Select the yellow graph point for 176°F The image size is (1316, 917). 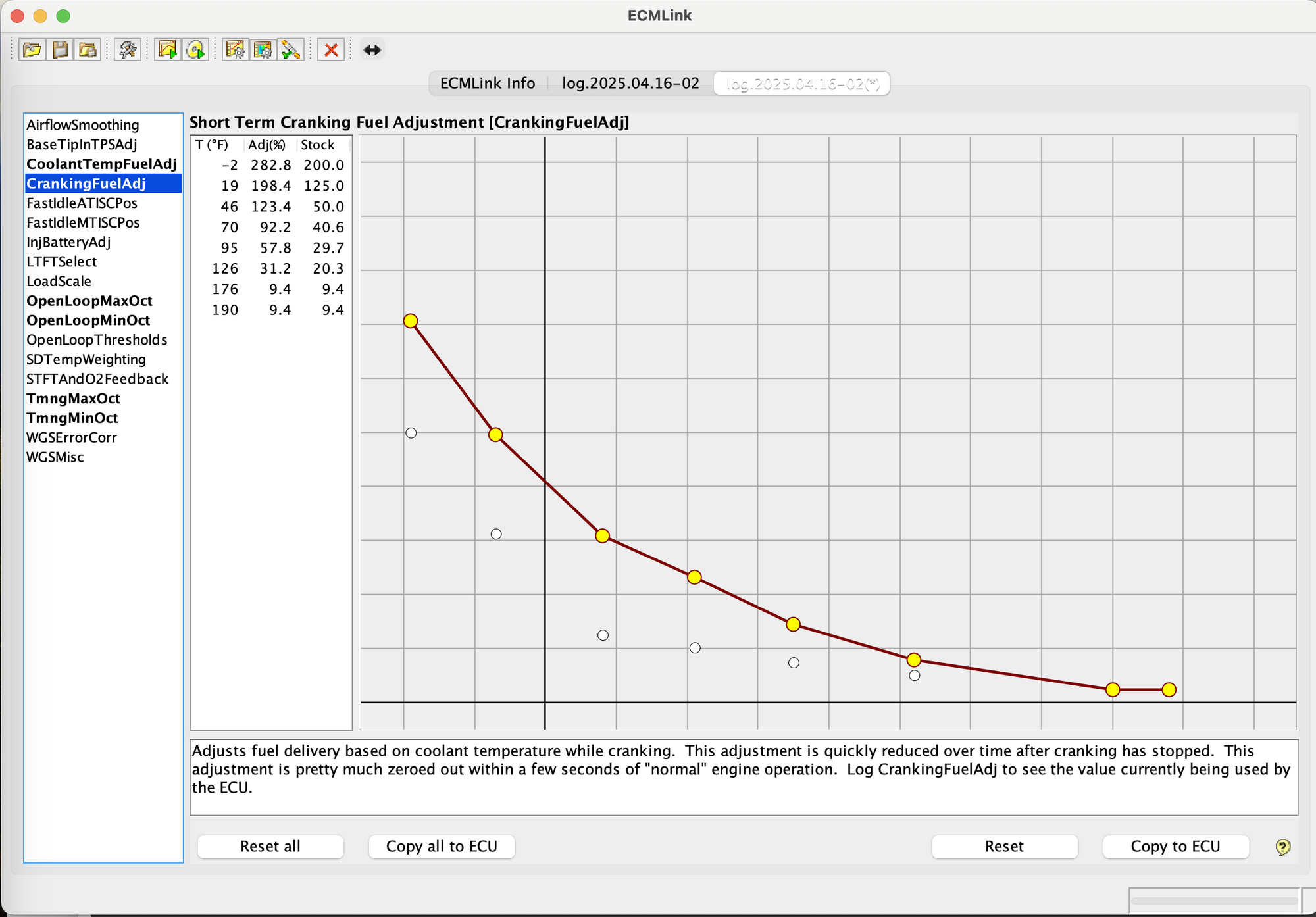click(1113, 690)
